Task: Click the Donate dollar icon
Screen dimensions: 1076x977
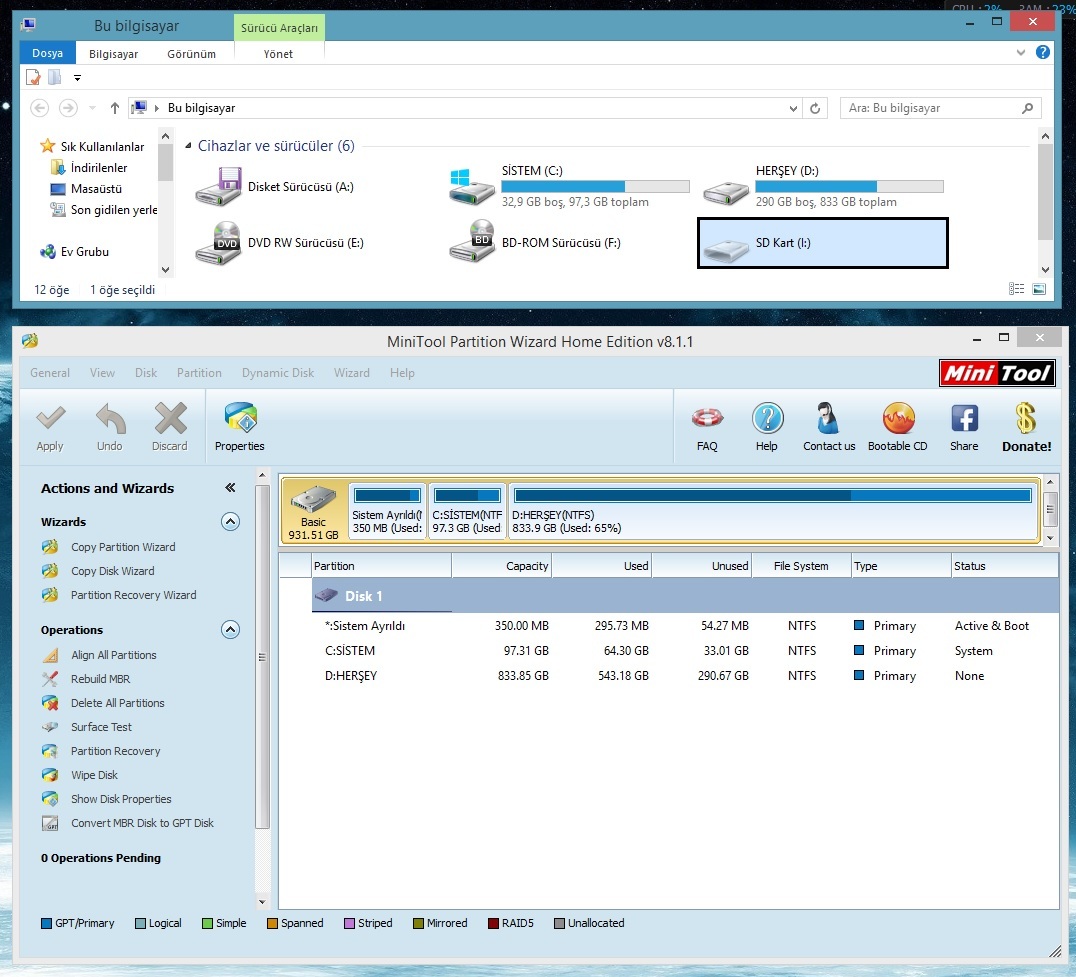Action: [x=1026, y=419]
